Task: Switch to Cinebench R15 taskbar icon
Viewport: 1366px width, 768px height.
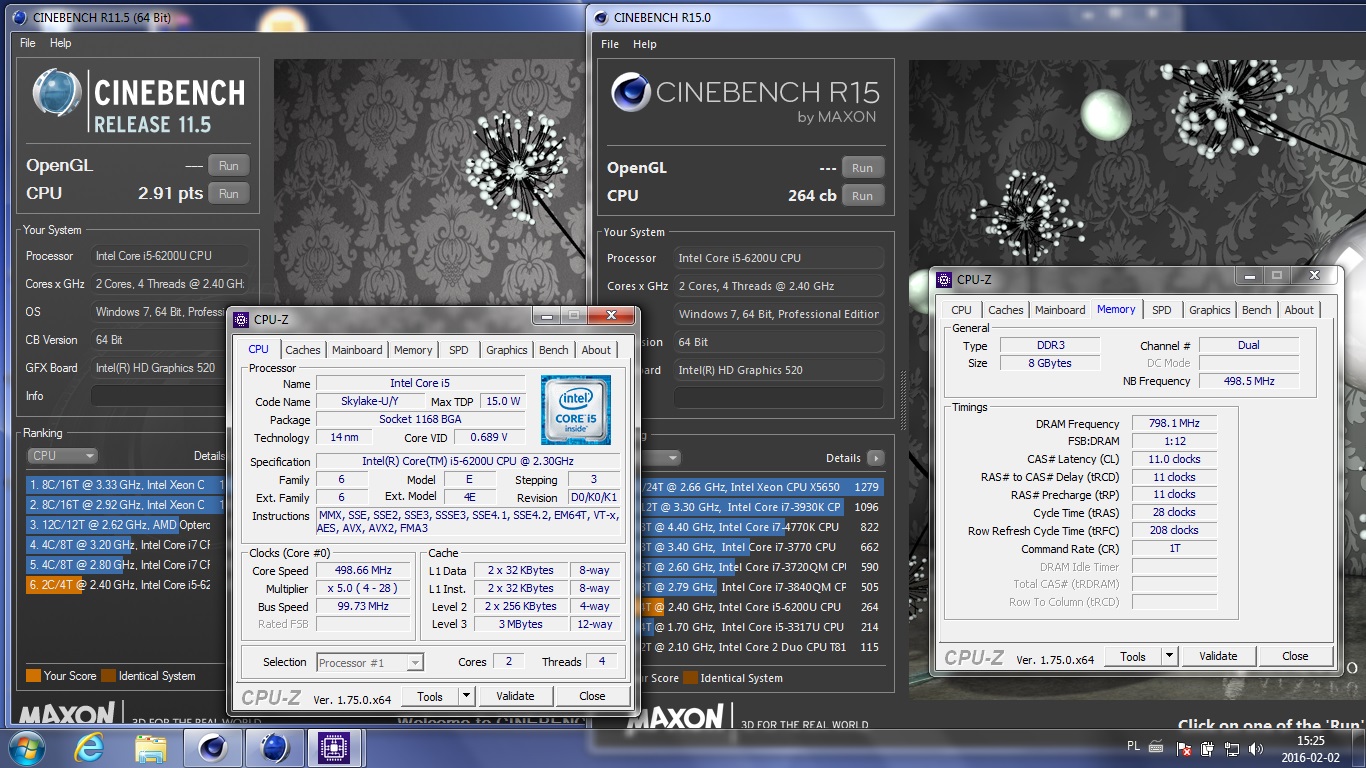Action: pyautogui.click(x=213, y=748)
